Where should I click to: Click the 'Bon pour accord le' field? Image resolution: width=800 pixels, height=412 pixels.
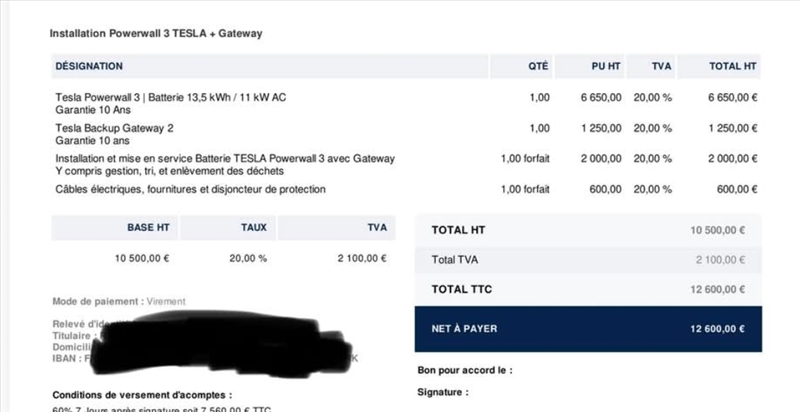(465, 370)
